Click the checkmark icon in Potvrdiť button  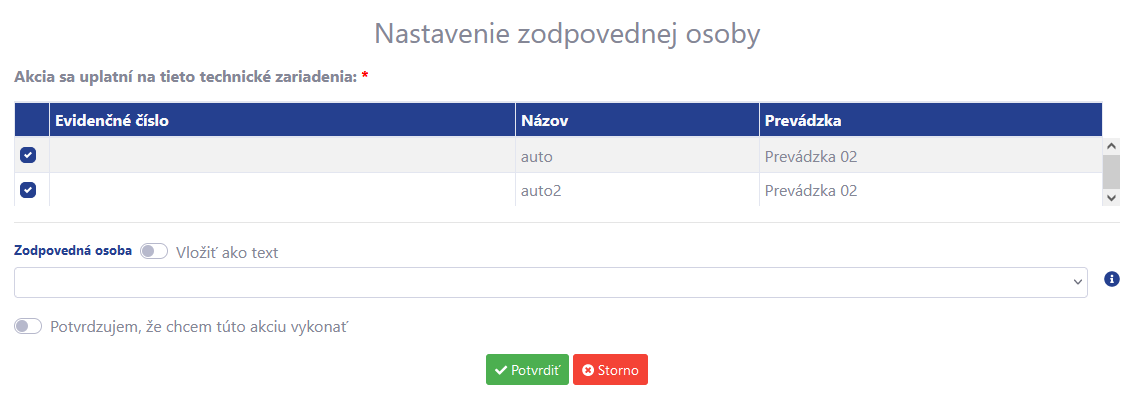500,370
